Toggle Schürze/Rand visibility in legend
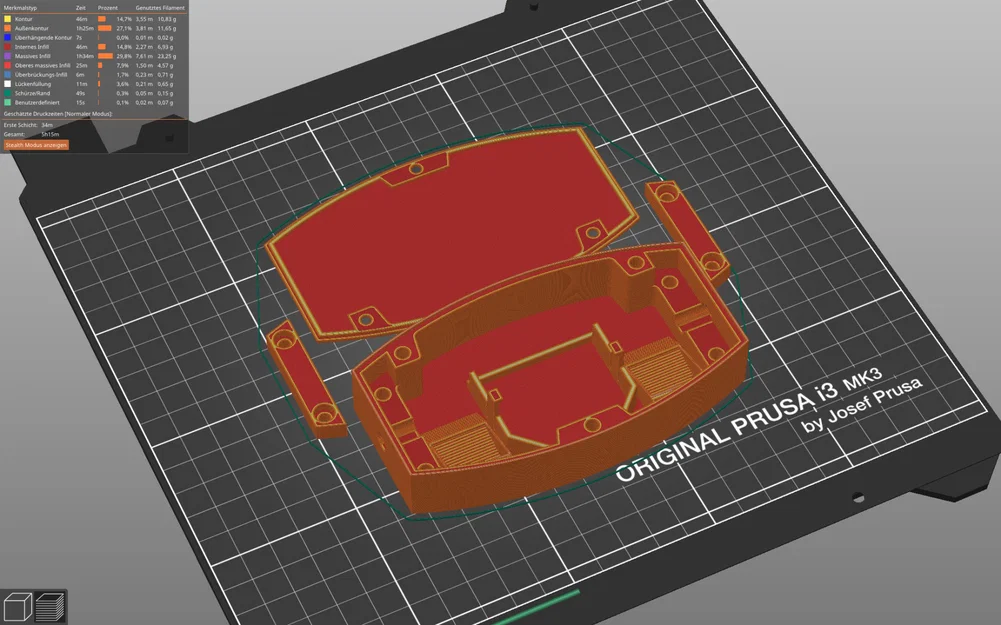Image resolution: width=1001 pixels, height=625 pixels. [33, 93]
